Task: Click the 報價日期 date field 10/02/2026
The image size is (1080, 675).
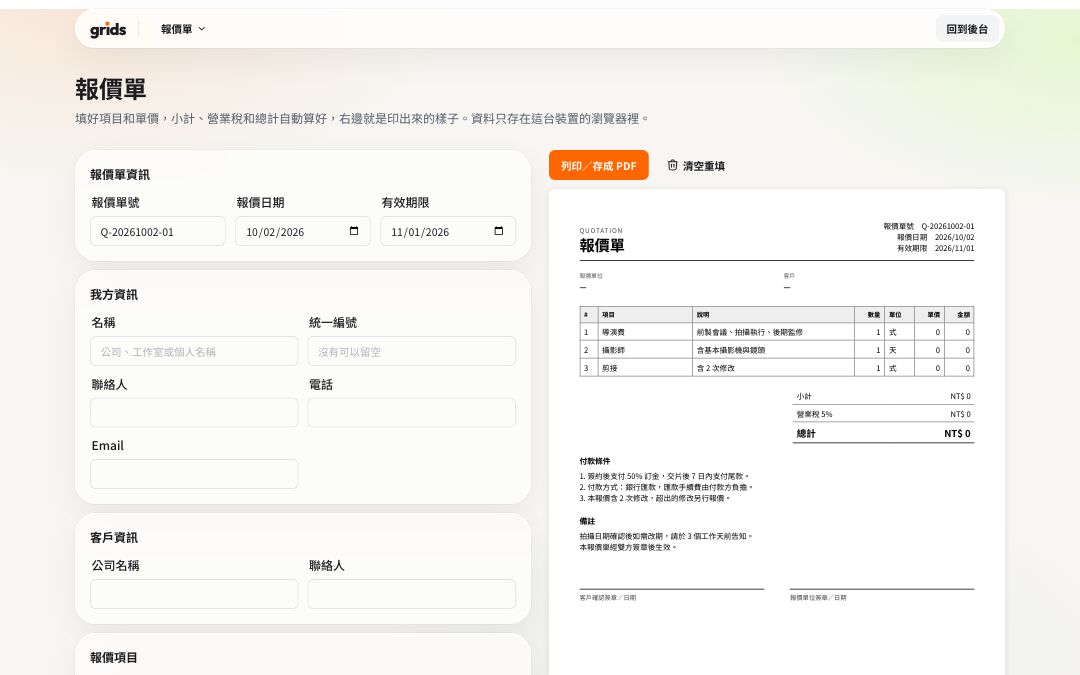Action: (303, 231)
